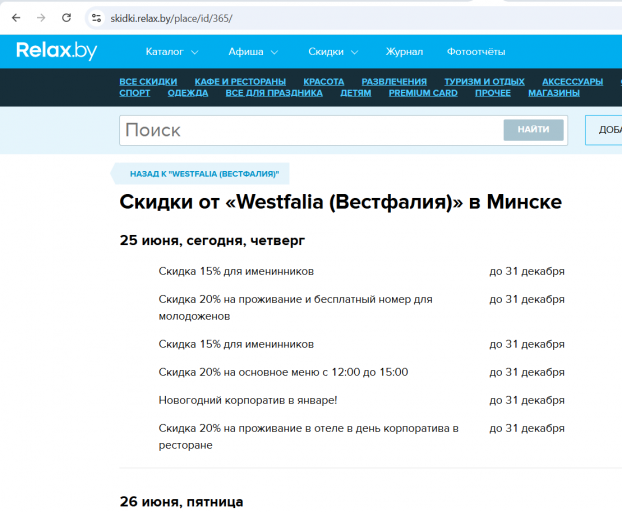
Task: Expand the Каталог dropdown menu
Action: [x=172, y=52]
